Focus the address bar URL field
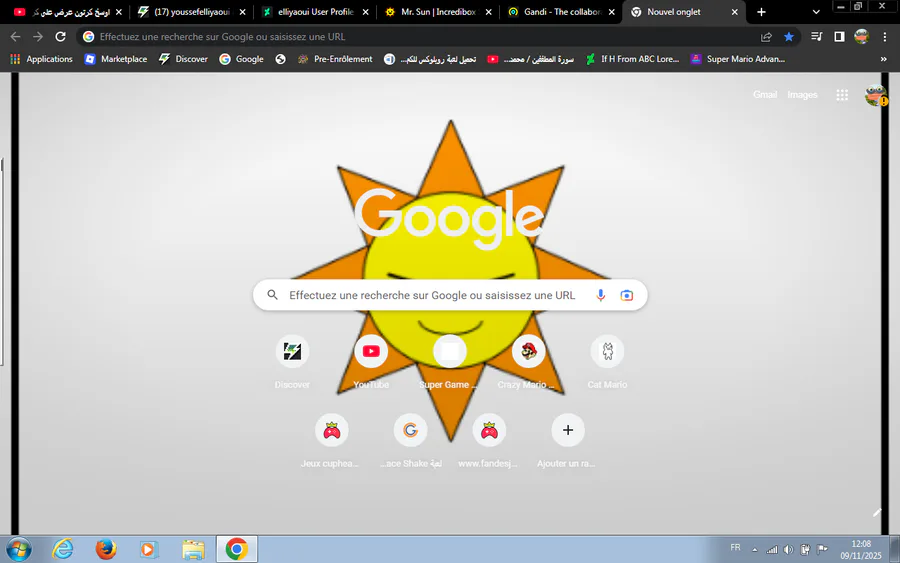This screenshot has width=900, height=563. (425, 37)
